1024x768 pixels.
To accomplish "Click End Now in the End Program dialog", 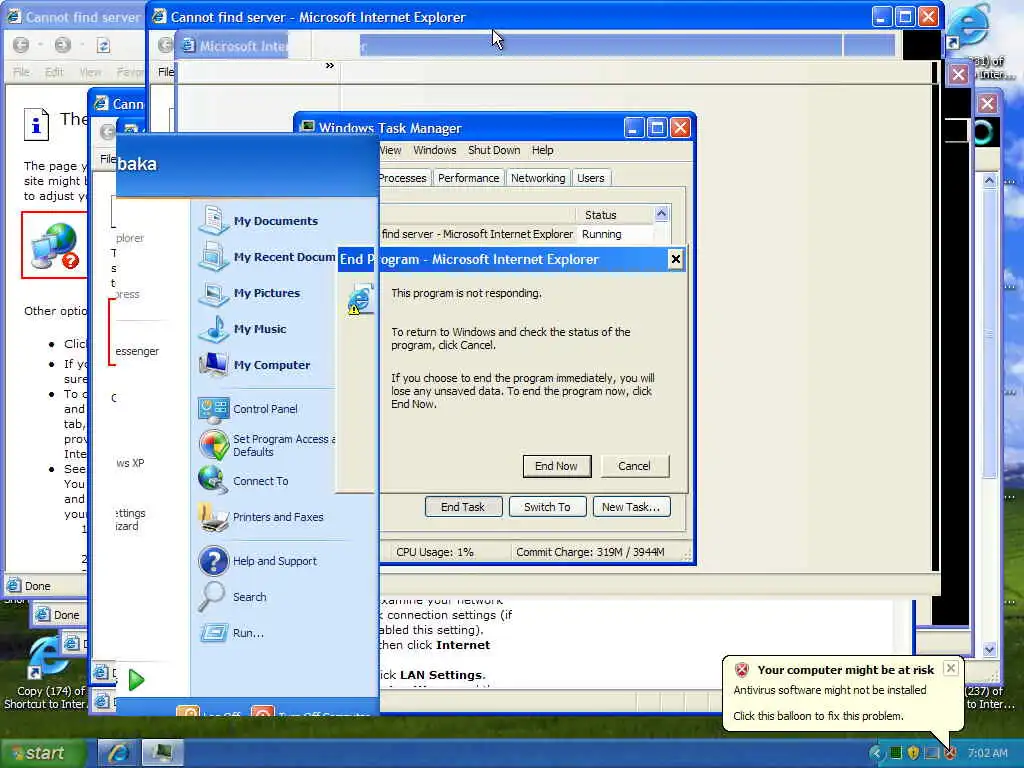I will click(556, 466).
